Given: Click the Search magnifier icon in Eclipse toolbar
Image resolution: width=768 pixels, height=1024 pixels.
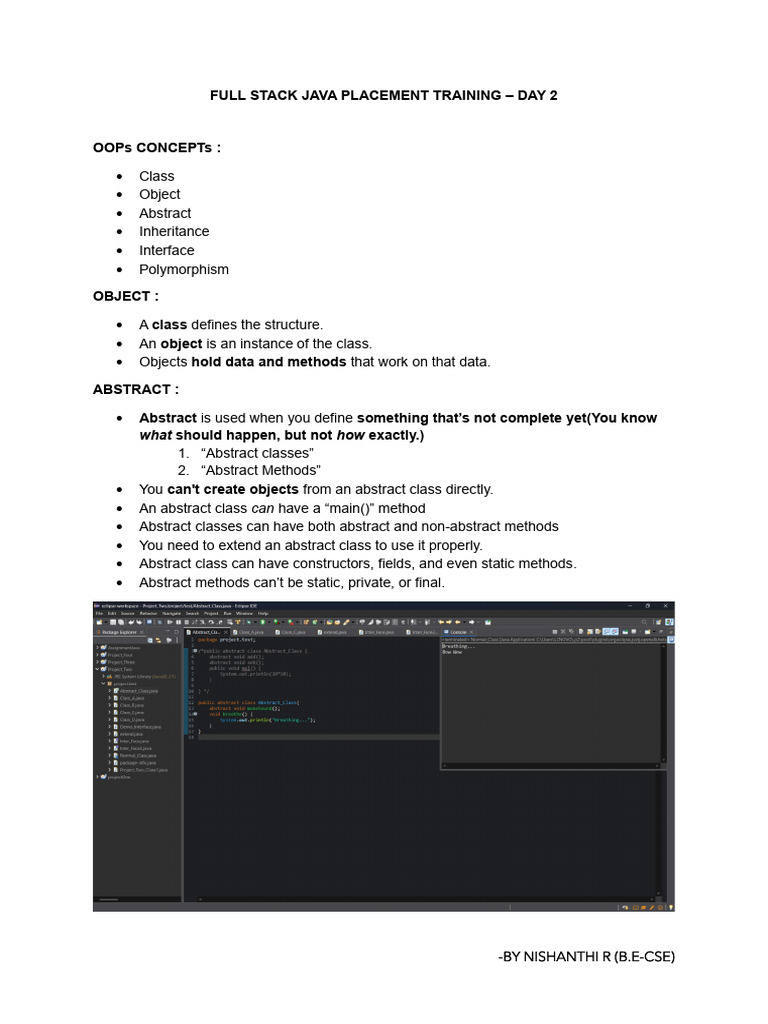Looking at the screenshot, I should [x=644, y=622].
